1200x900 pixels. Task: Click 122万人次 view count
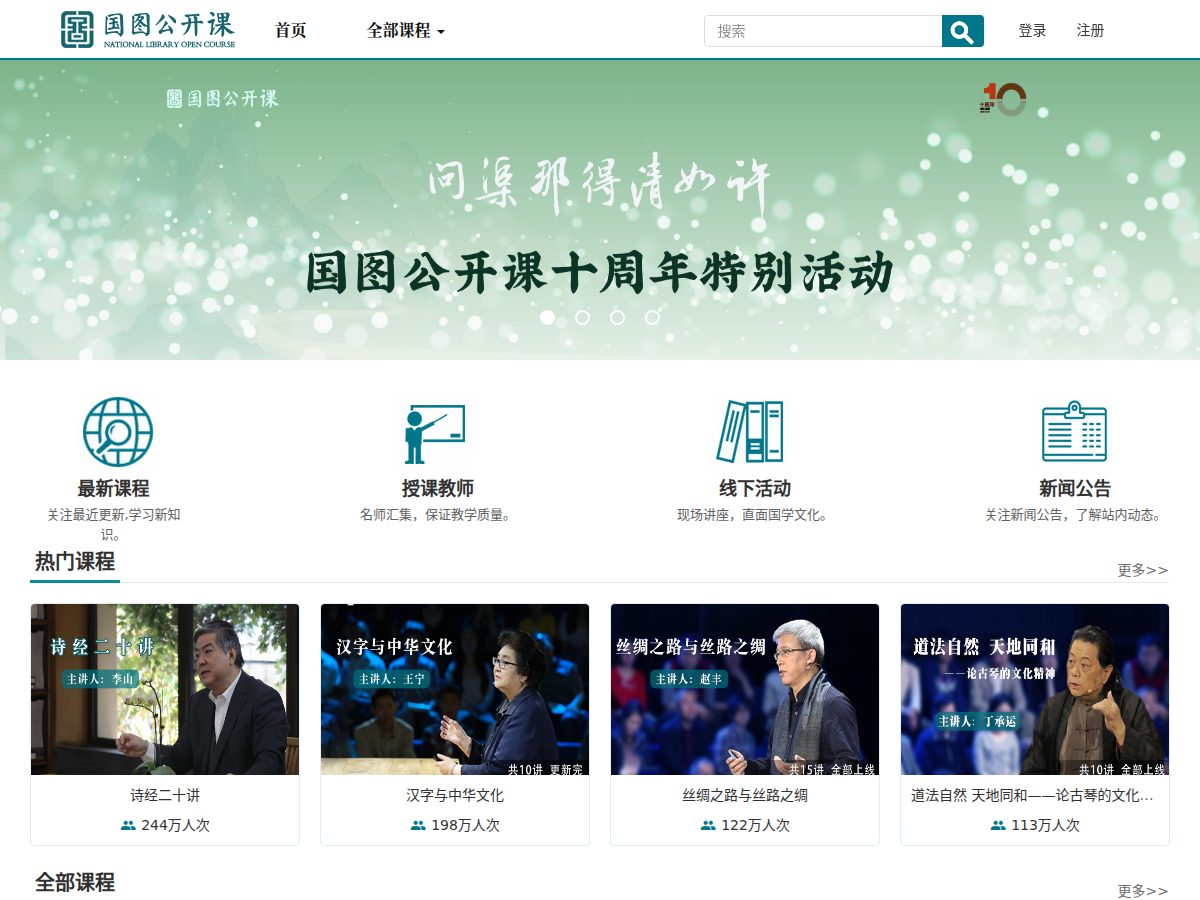[756, 826]
